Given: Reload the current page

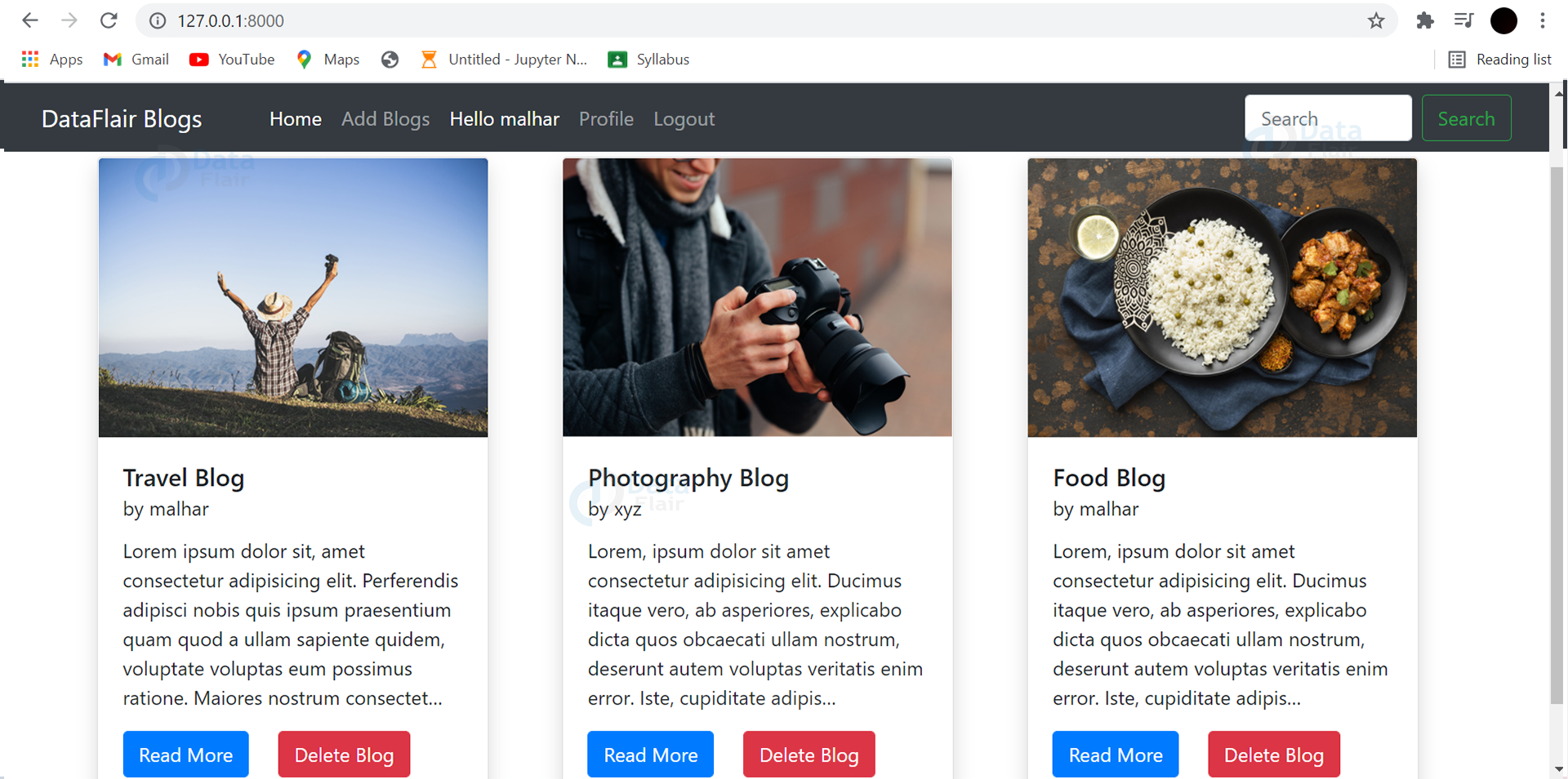Looking at the screenshot, I should [109, 20].
